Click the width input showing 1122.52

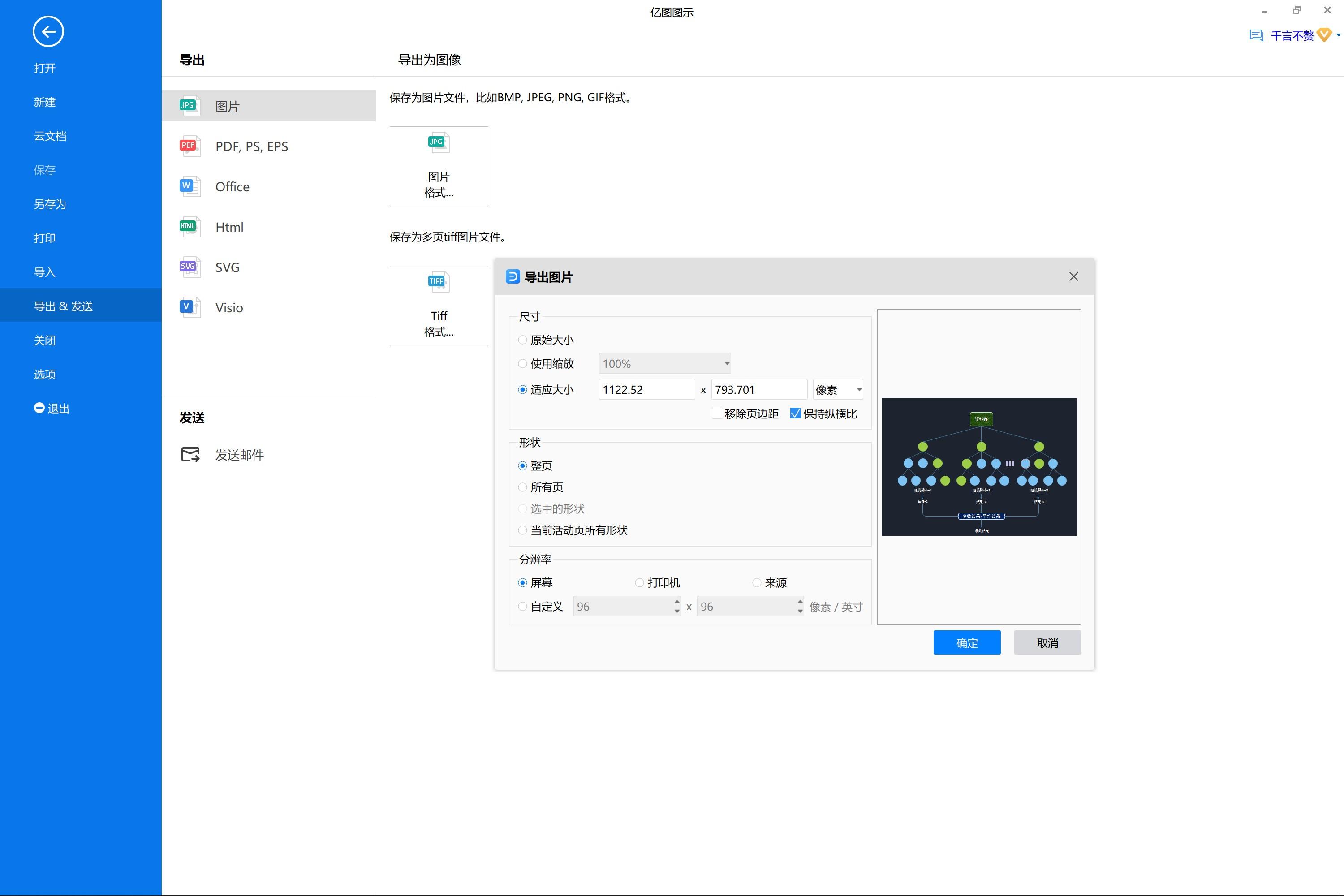point(646,389)
